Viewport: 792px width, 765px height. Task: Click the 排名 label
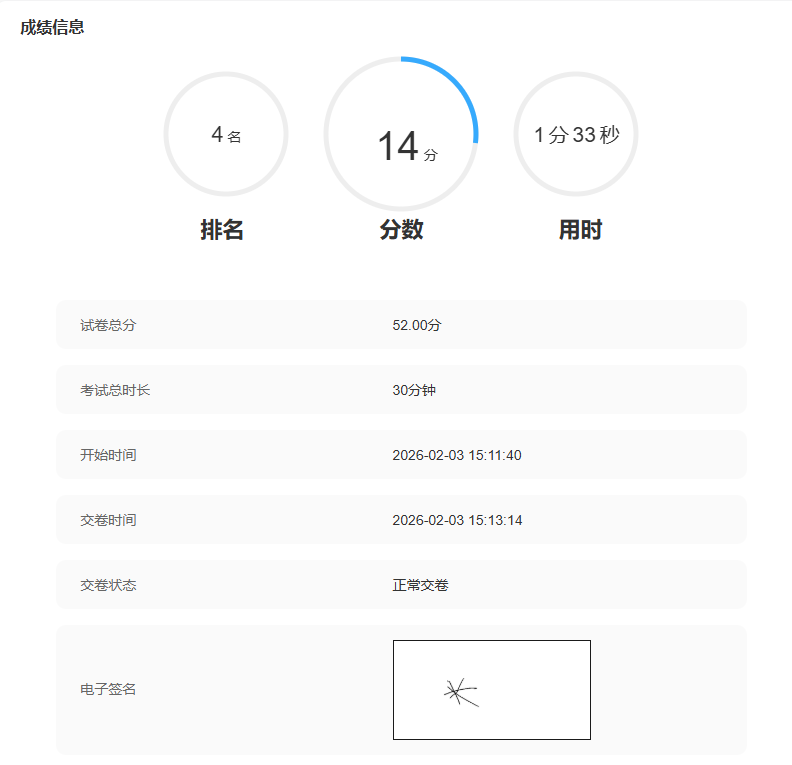[x=222, y=230]
